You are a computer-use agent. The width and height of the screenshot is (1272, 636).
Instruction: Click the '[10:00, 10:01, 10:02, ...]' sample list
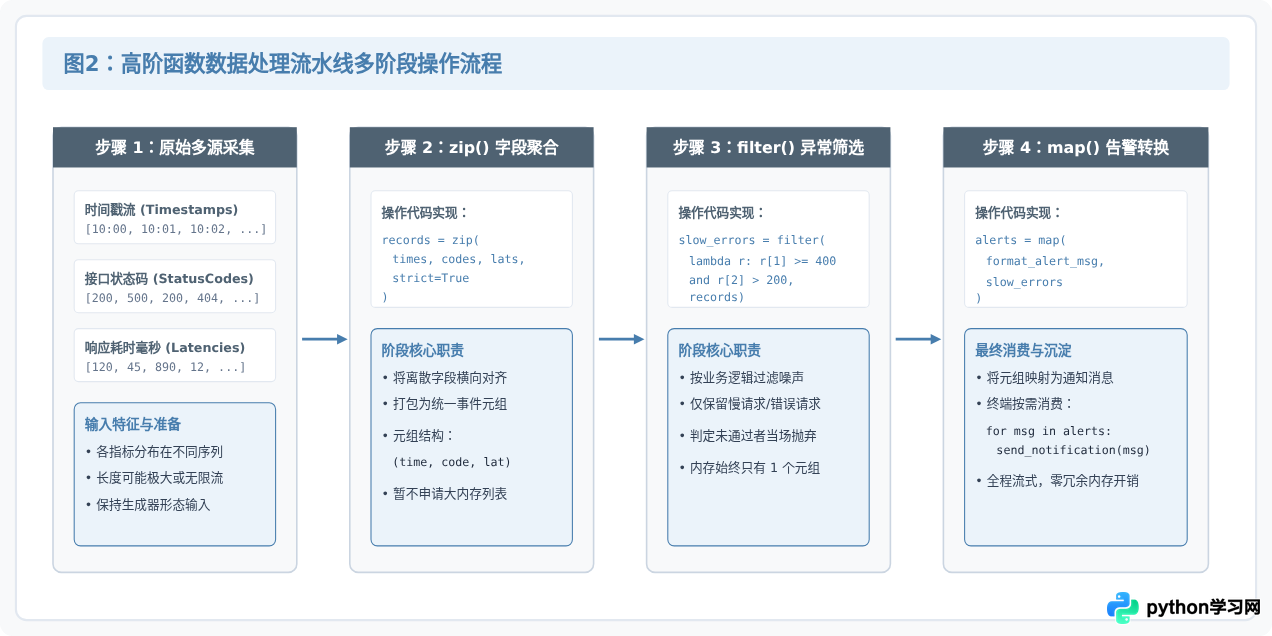pos(176,229)
